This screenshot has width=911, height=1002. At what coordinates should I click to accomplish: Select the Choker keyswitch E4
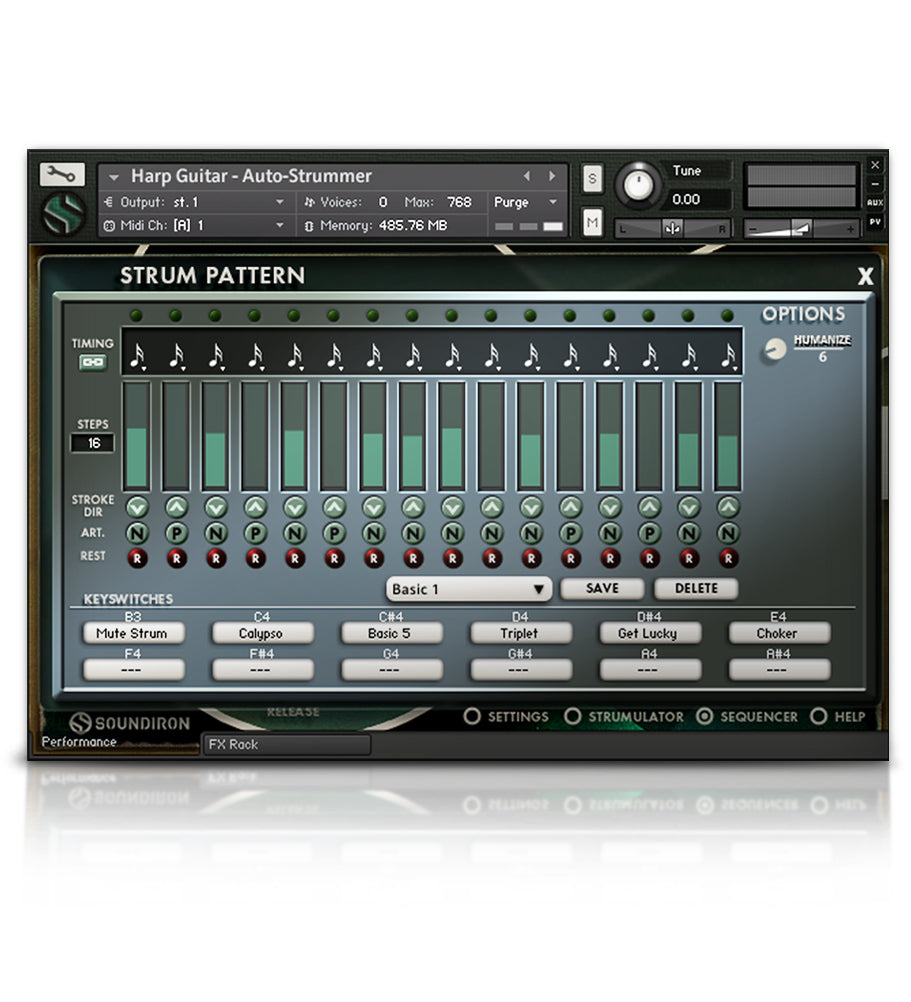tap(779, 633)
